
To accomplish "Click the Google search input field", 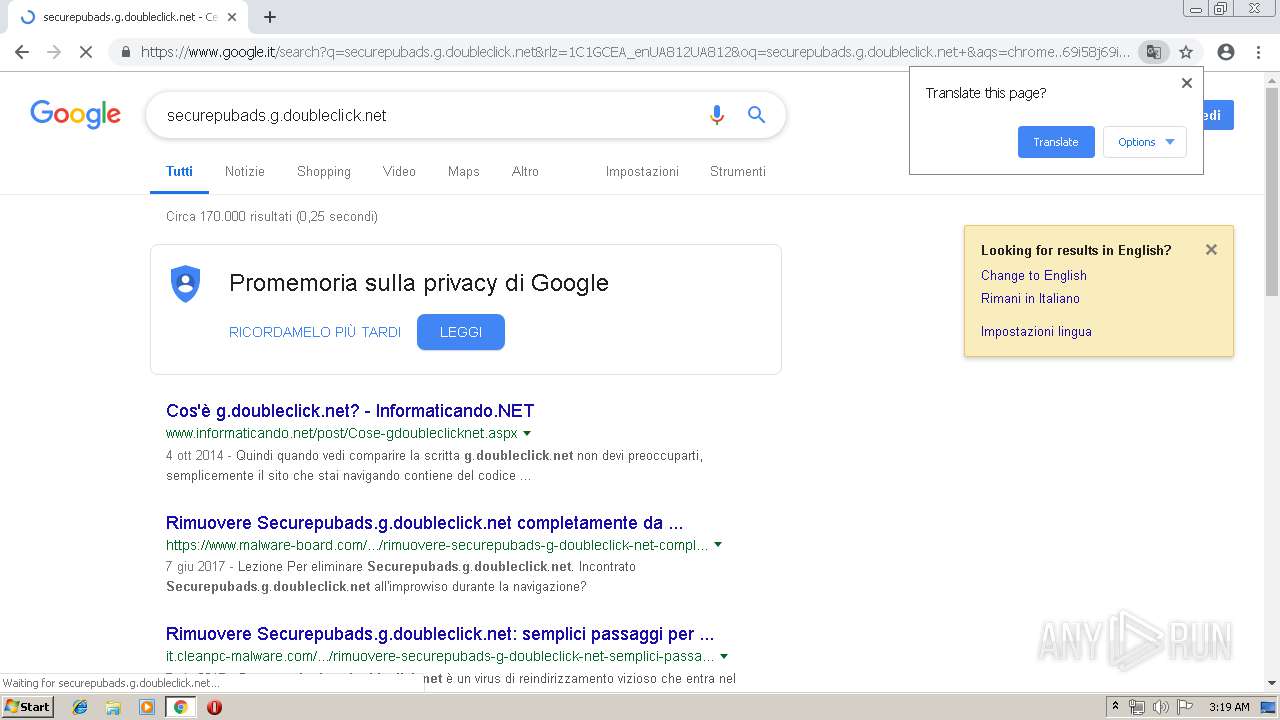I will (x=430, y=115).
